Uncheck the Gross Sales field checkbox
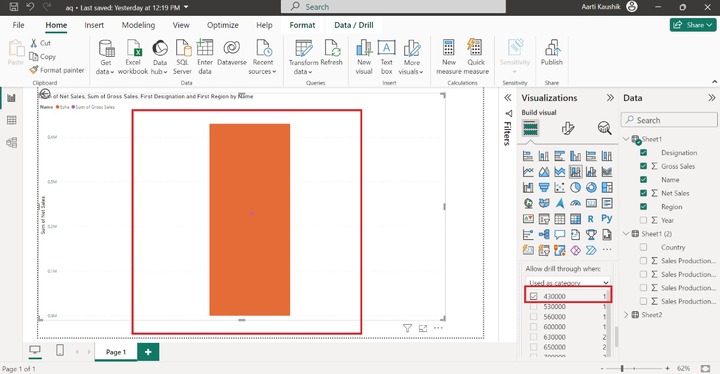This screenshot has width=720, height=374. 643,166
